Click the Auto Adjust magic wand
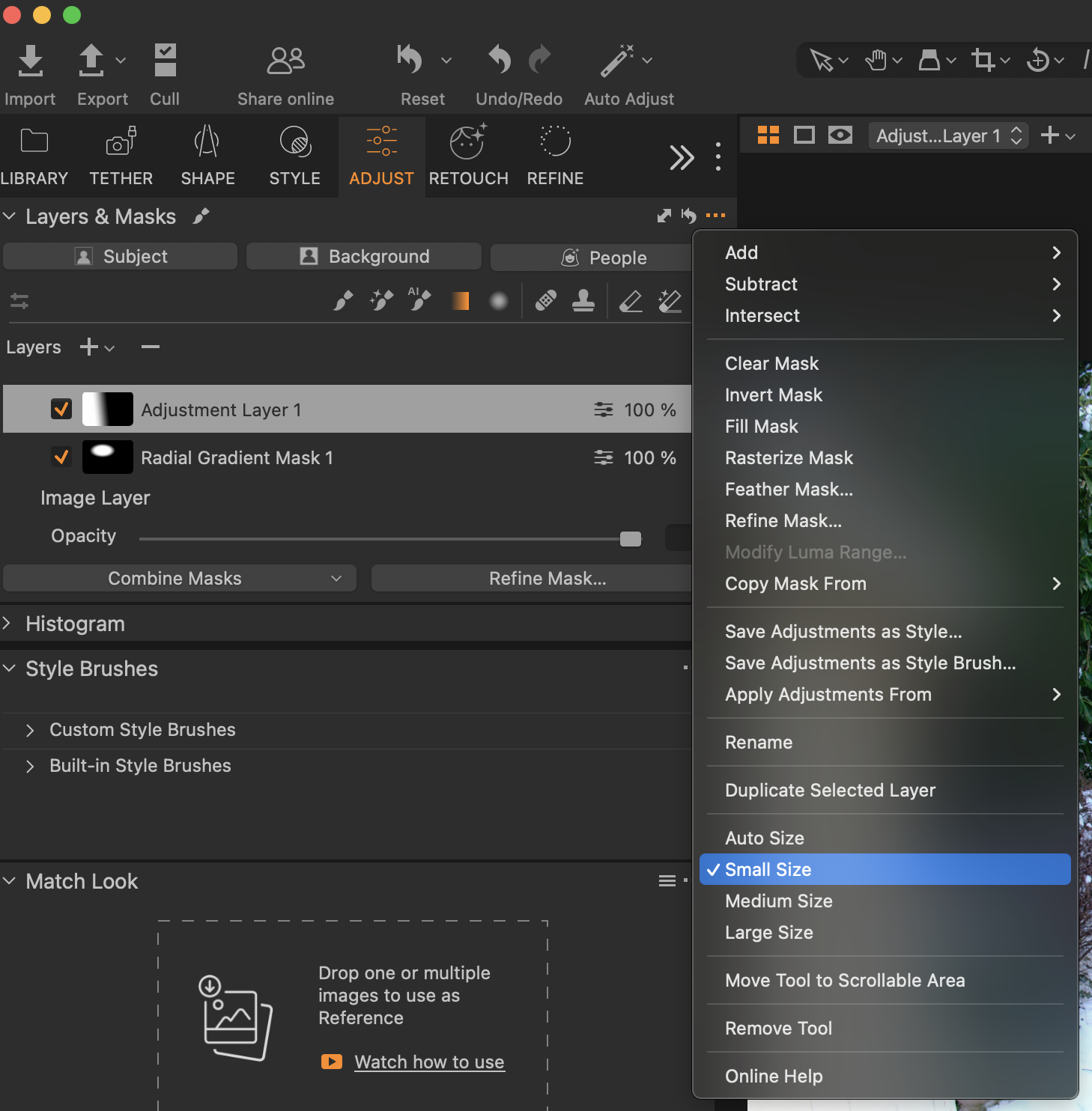Image resolution: width=1092 pixels, height=1111 pixels. coord(617,60)
